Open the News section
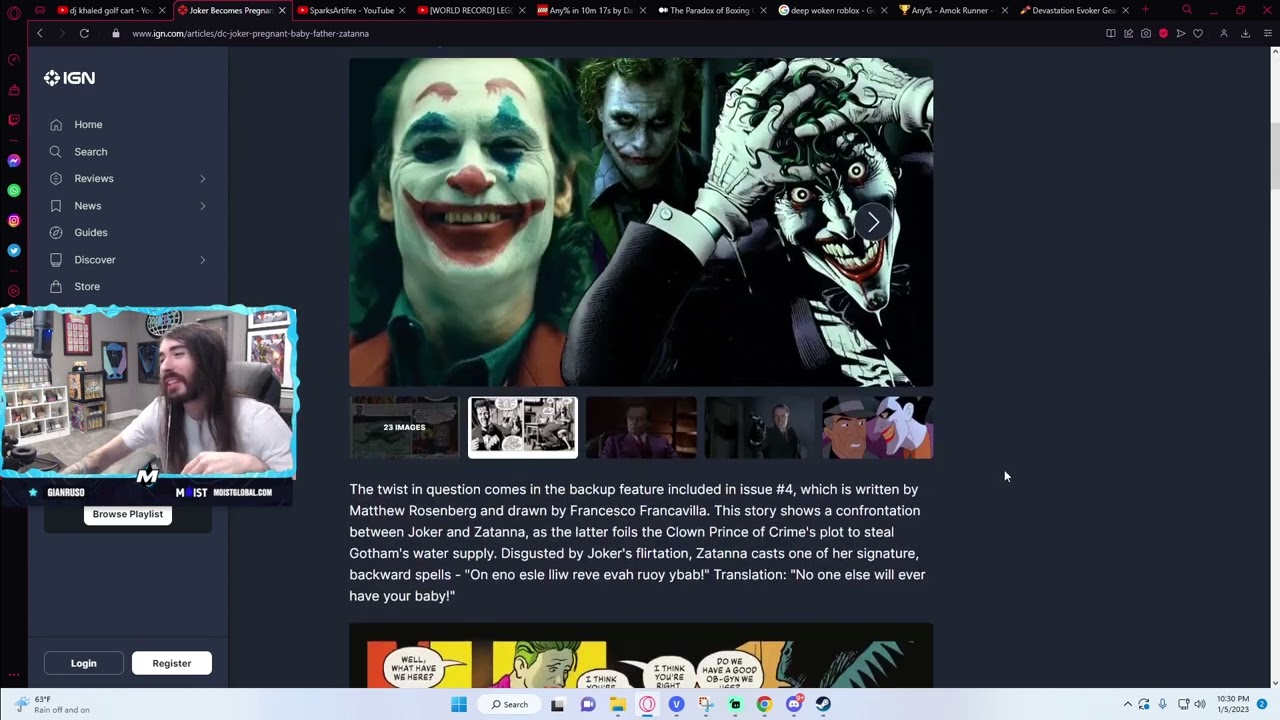Screen dimensions: 1280x720 [87, 206]
